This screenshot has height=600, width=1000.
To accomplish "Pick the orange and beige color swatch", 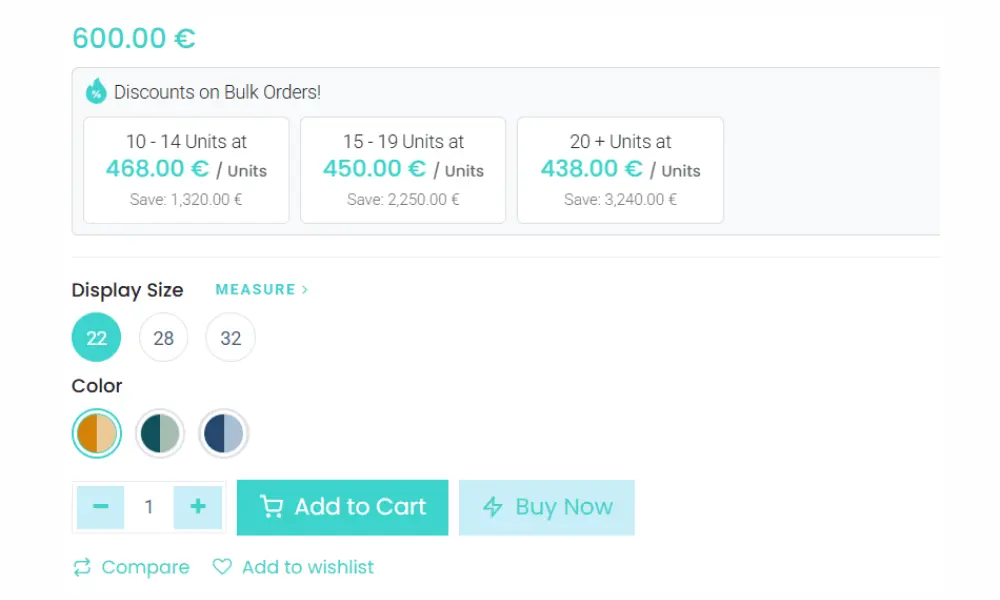I will 97,434.
